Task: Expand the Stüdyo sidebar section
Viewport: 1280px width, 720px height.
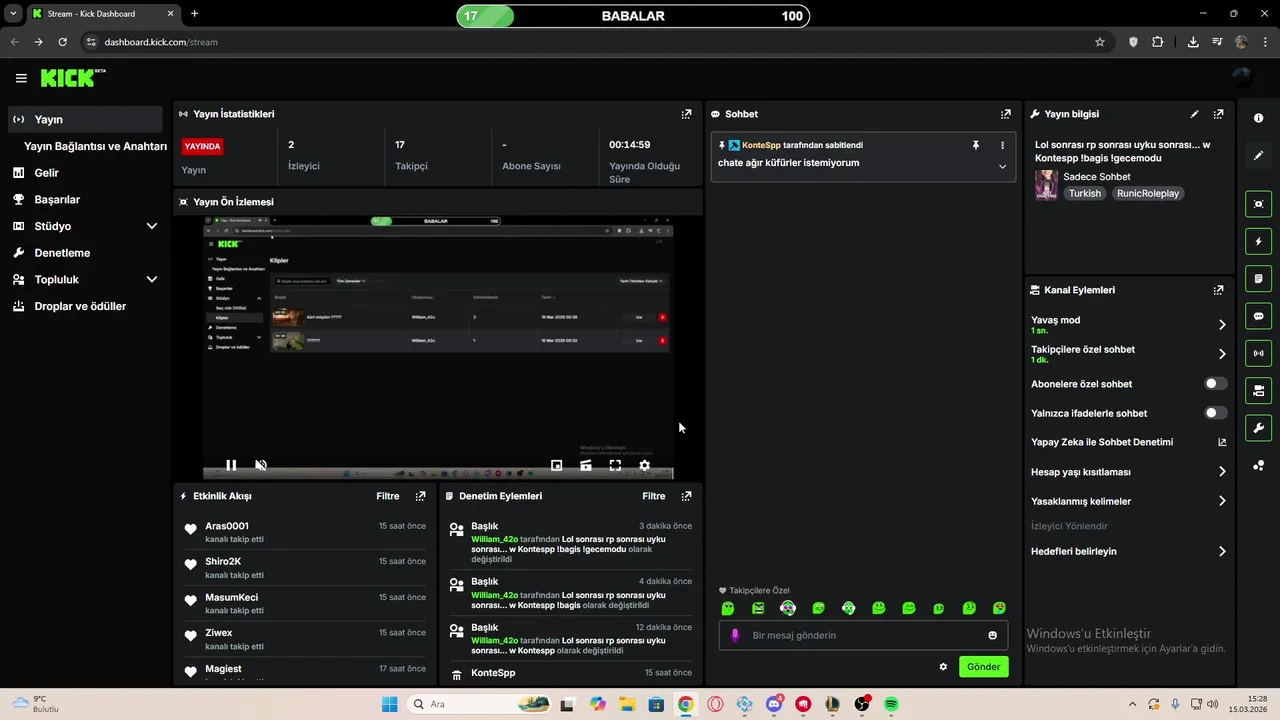Action: [x=152, y=226]
